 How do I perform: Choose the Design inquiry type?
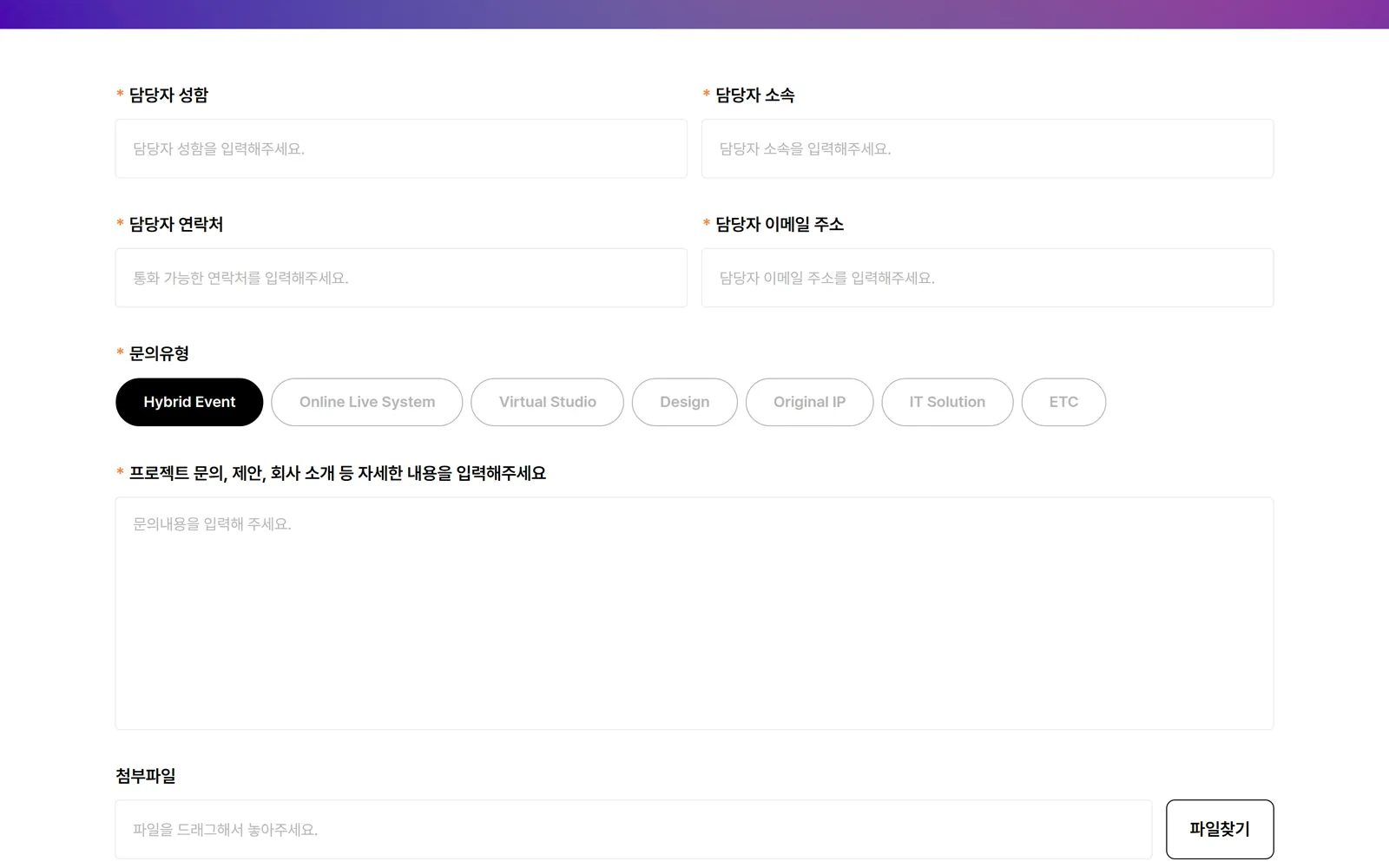(x=685, y=402)
